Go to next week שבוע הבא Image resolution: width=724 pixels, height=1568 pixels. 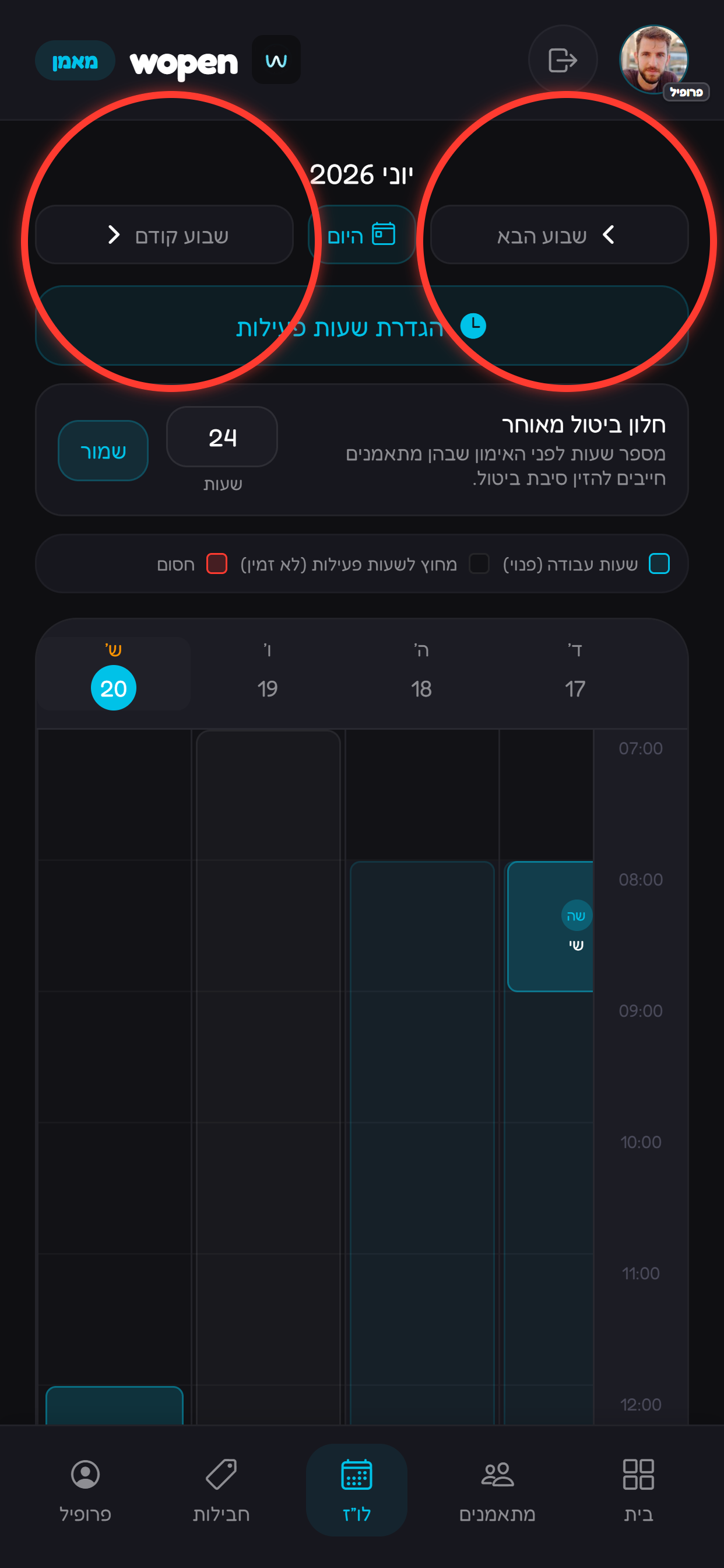(x=559, y=235)
